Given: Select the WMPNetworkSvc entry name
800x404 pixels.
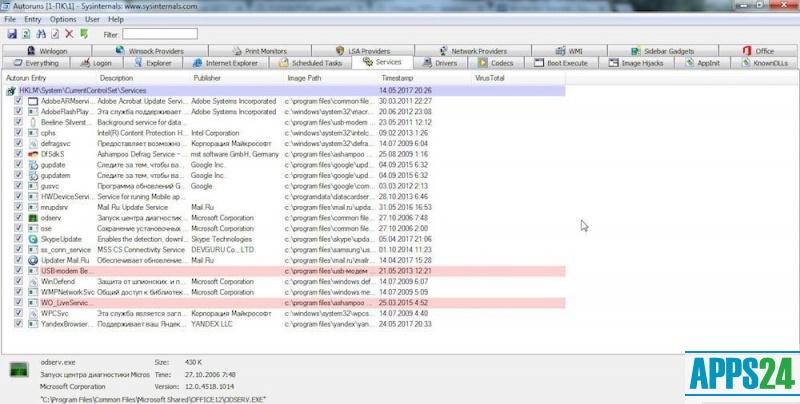Looking at the screenshot, I should (x=68, y=292).
